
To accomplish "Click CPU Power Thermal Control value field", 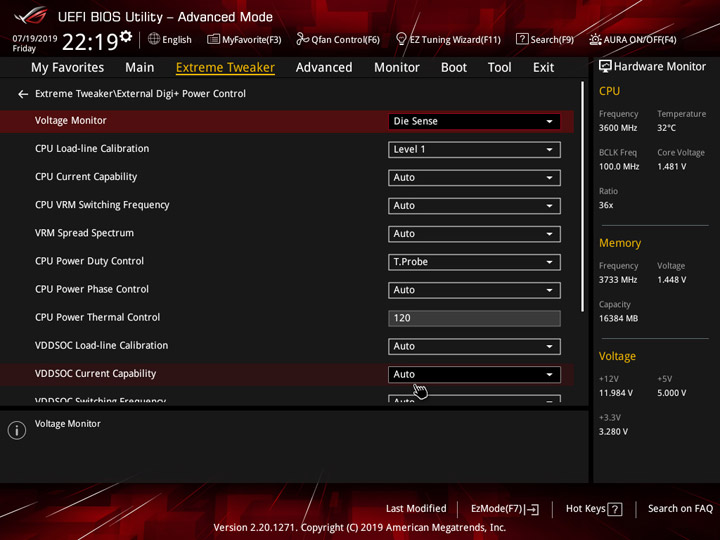I will coord(474,318).
